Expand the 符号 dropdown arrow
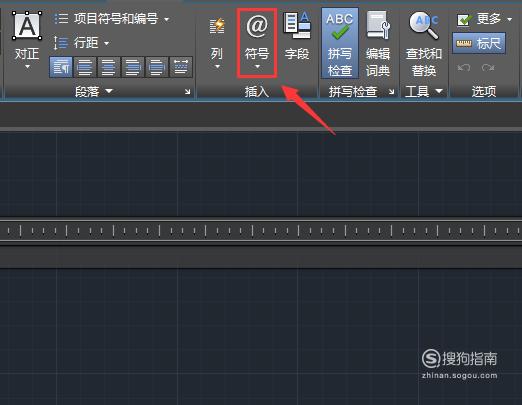The image size is (522, 405). pos(257,67)
